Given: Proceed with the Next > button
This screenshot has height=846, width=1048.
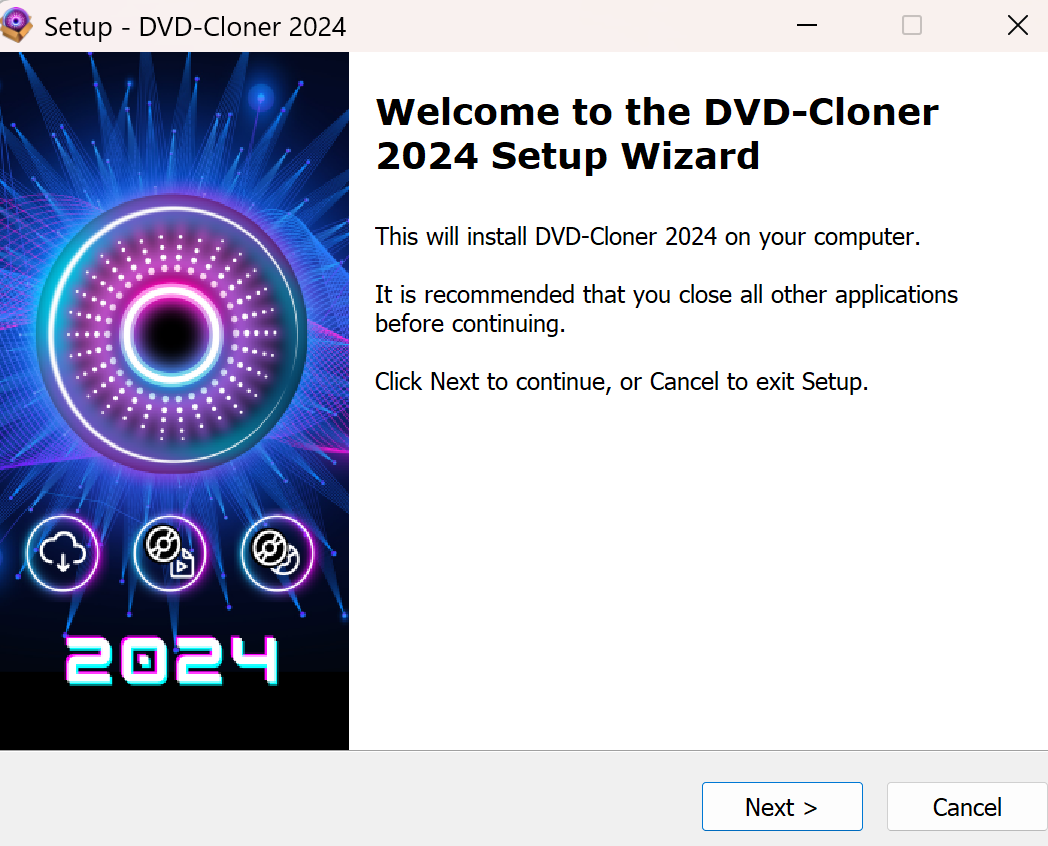Looking at the screenshot, I should [782, 807].
